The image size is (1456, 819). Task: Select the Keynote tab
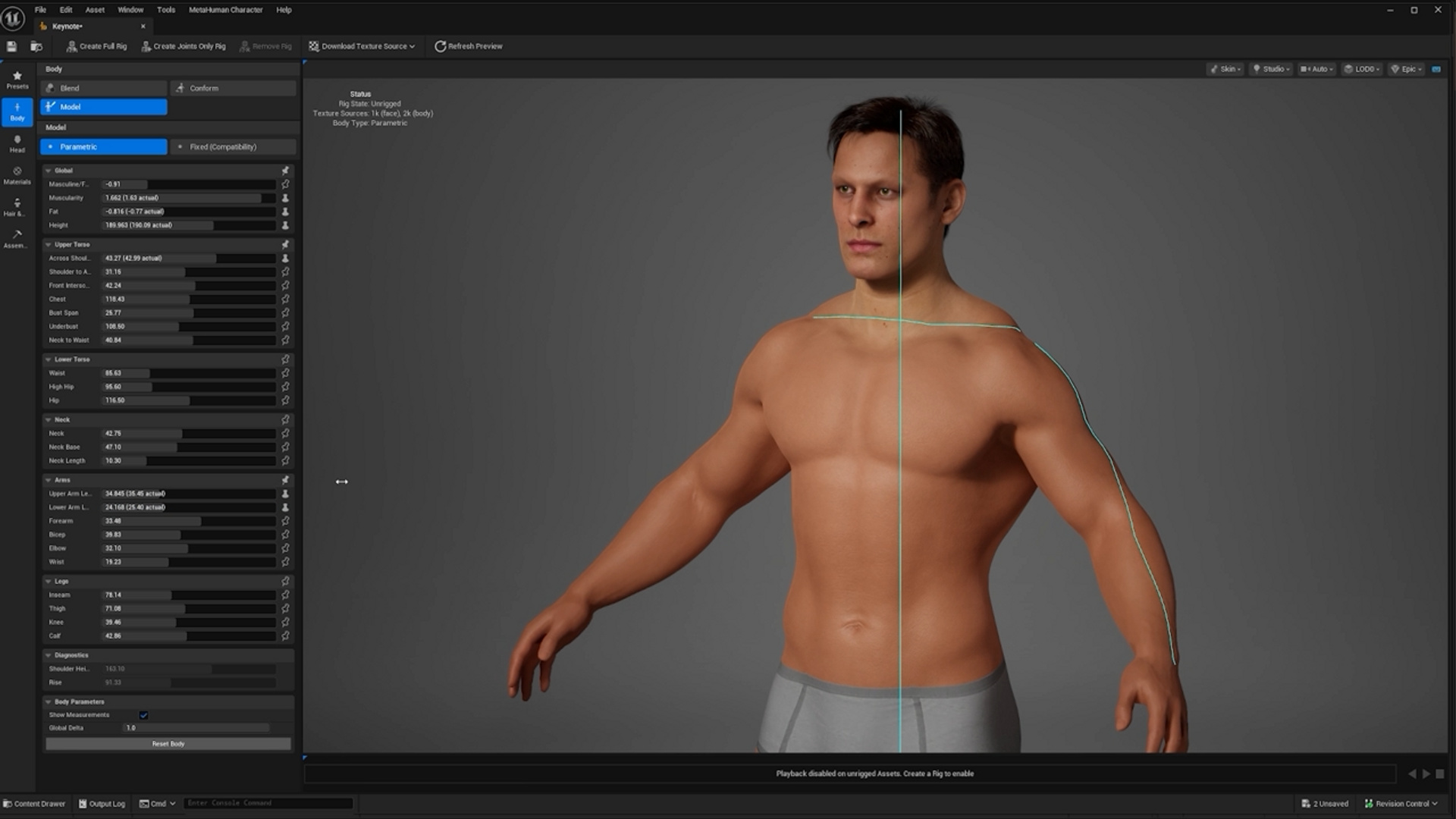67,26
